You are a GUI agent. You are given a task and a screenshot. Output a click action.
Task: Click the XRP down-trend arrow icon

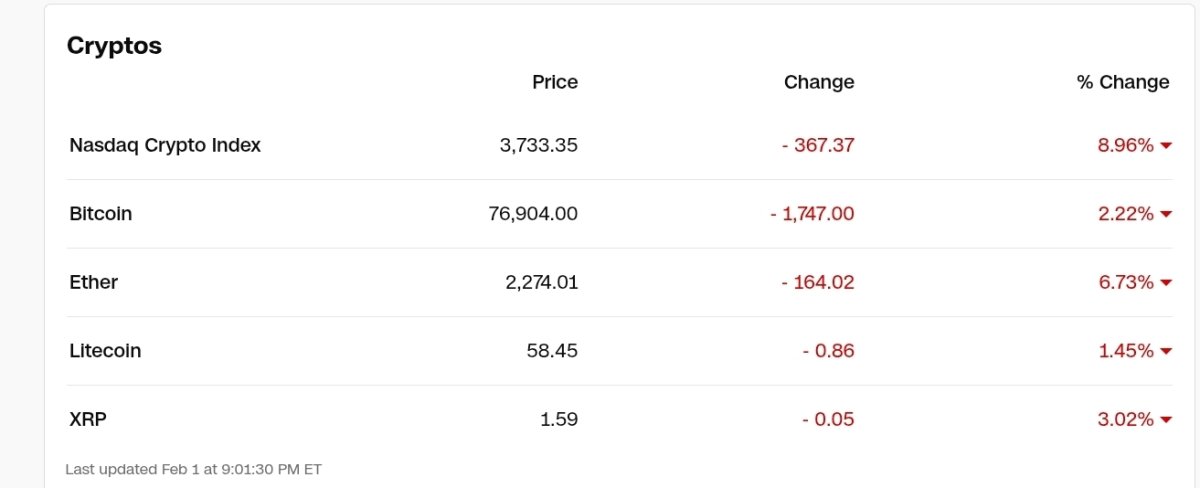pyautogui.click(x=1165, y=420)
